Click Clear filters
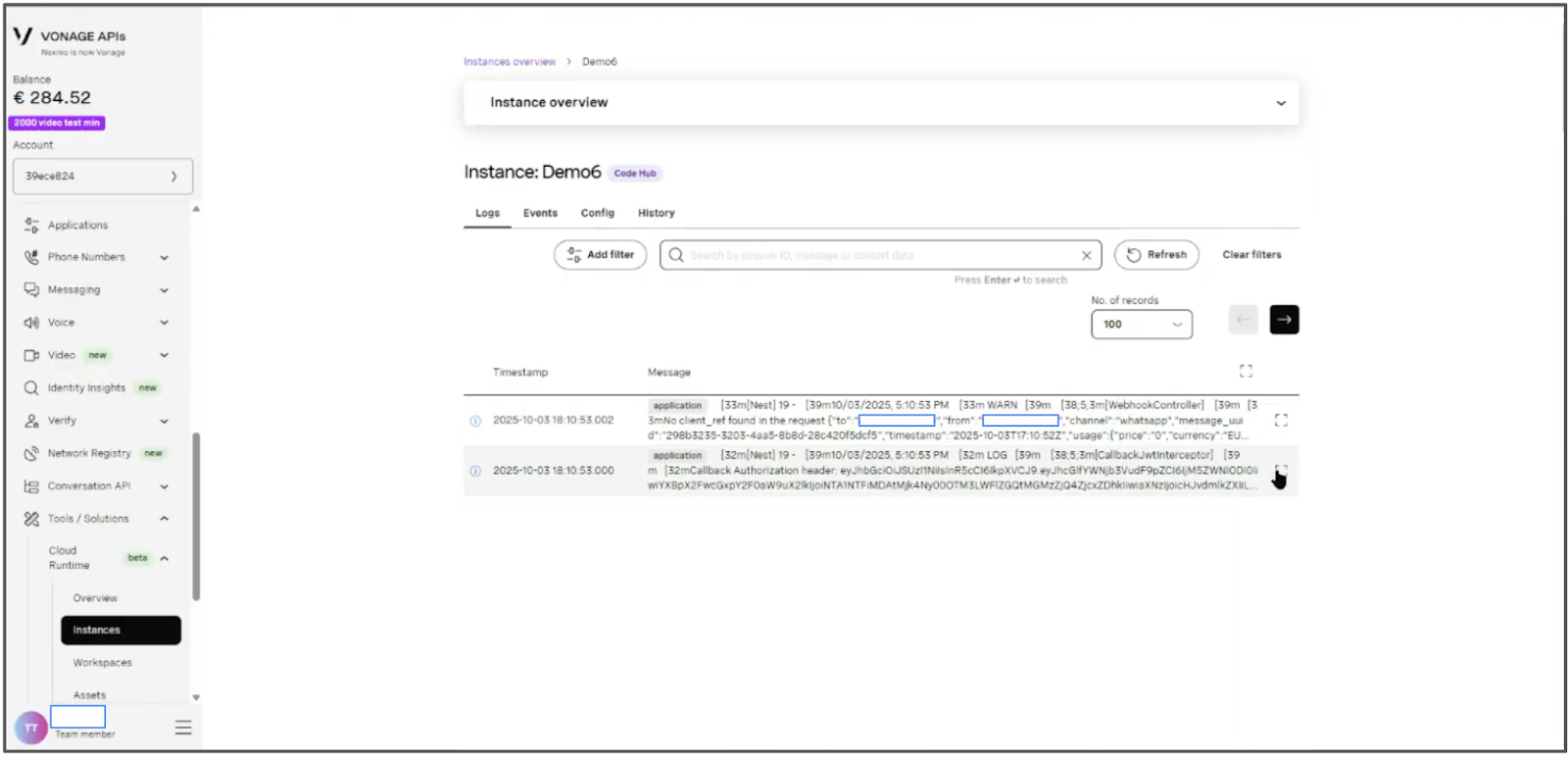Image resolution: width=1568 pixels, height=760 pixels. pyautogui.click(x=1251, y=255)
